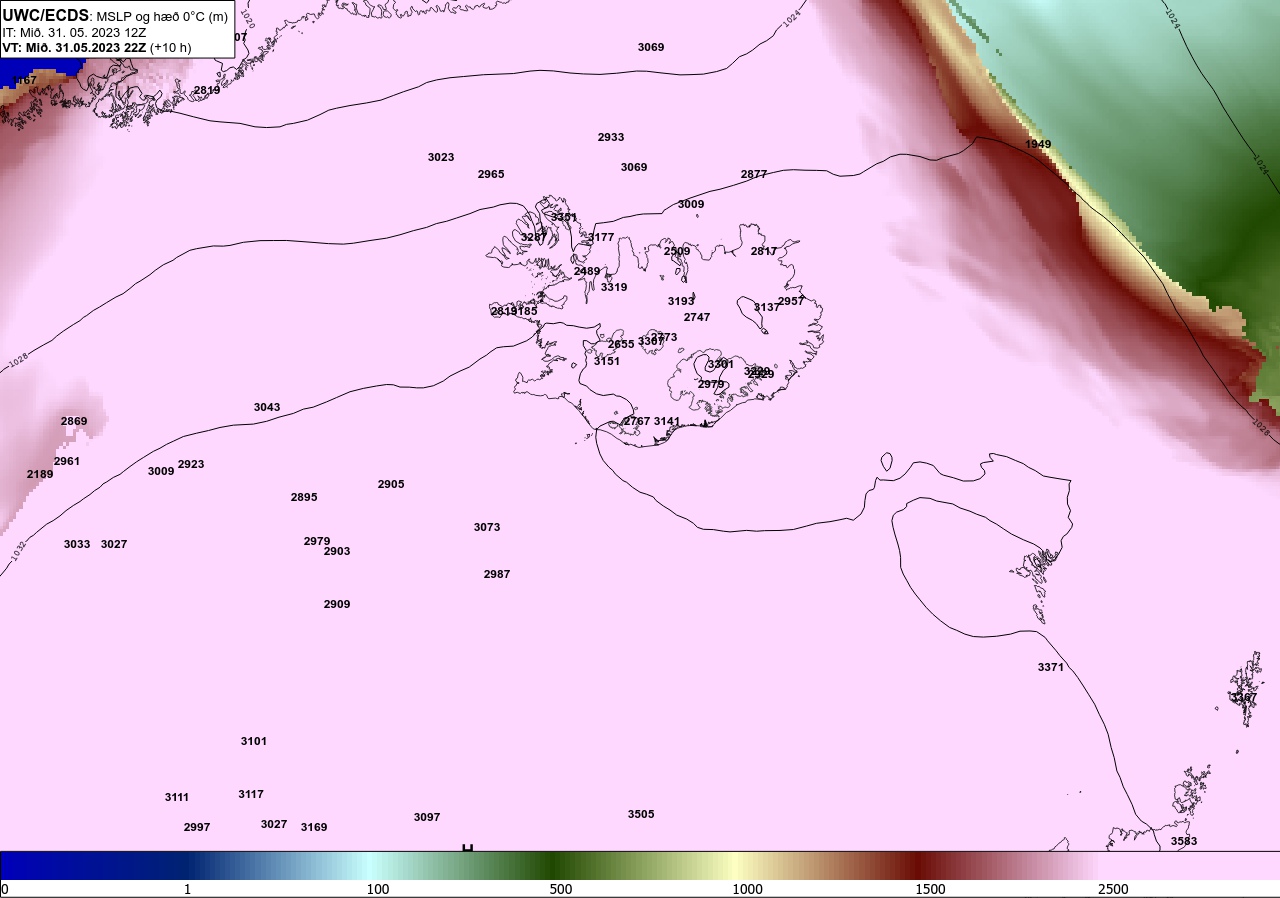Screen dimensions: 1280x898
Task: Click the 3141 label on the south coast
Action: point(667,421)
